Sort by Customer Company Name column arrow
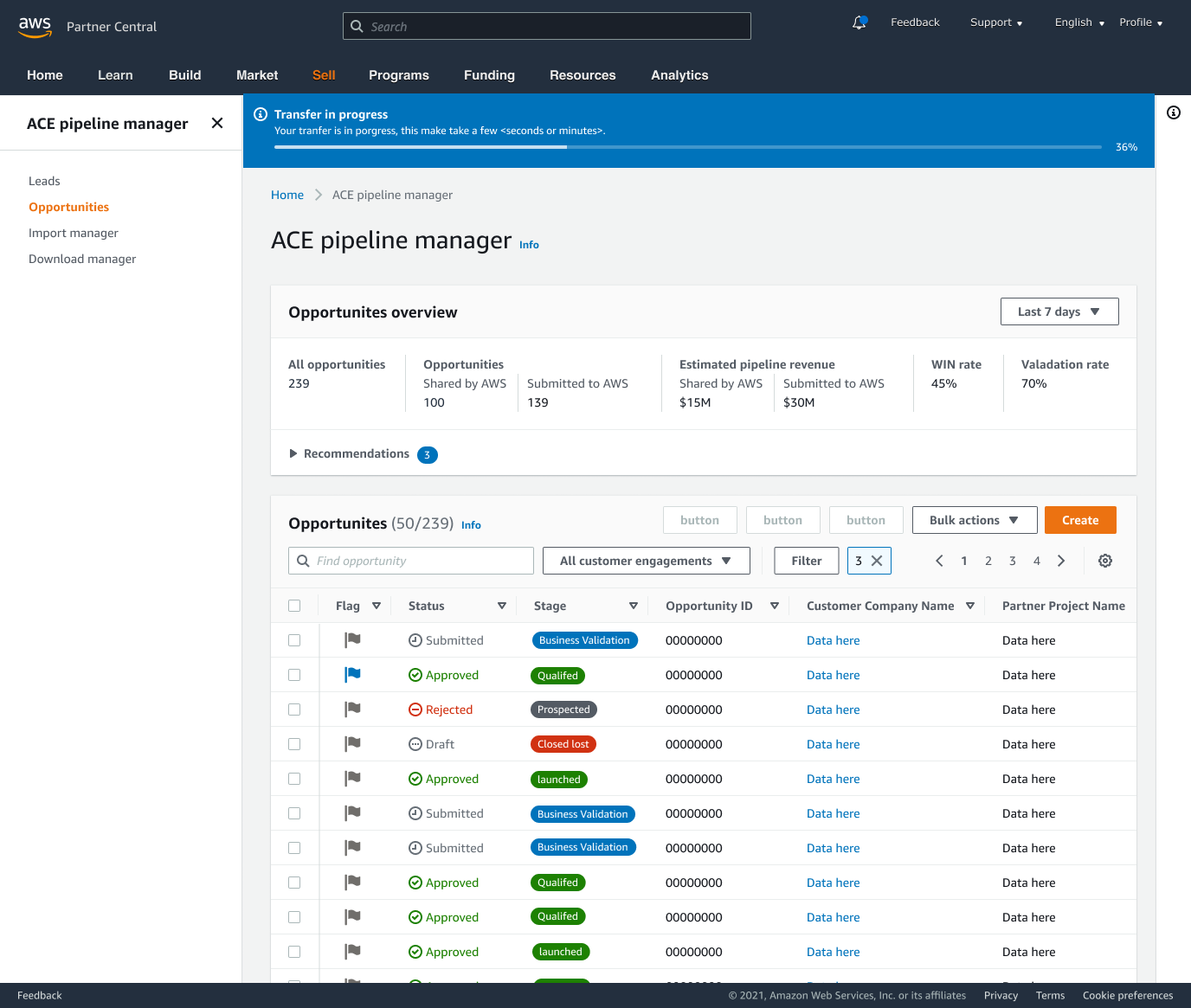Viewport: 1191px width, 1008px height. [970, 606]
